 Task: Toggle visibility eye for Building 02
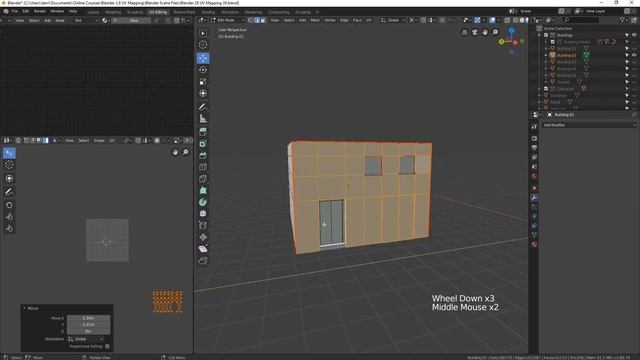click(x=634, y=55)
